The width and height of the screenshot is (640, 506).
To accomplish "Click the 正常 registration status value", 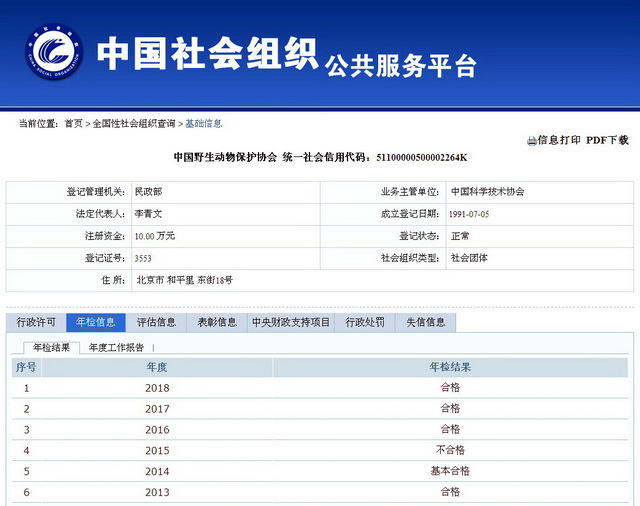I will pyautogui.click(x=460, y=236).
